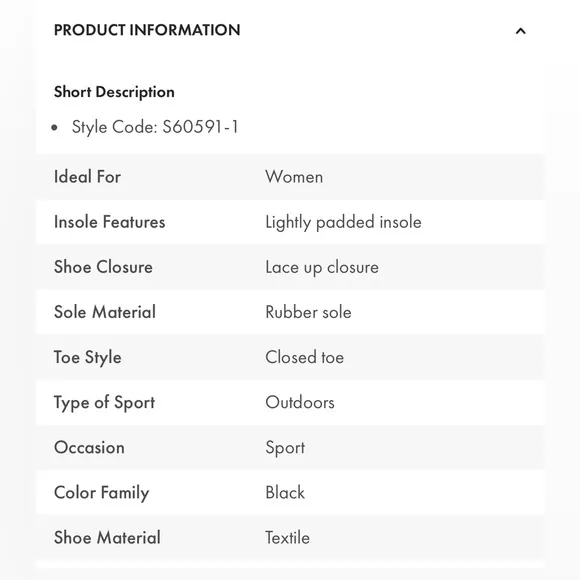Click the Women value
This screenshot has width=580, height=580.
click(294, 177)
